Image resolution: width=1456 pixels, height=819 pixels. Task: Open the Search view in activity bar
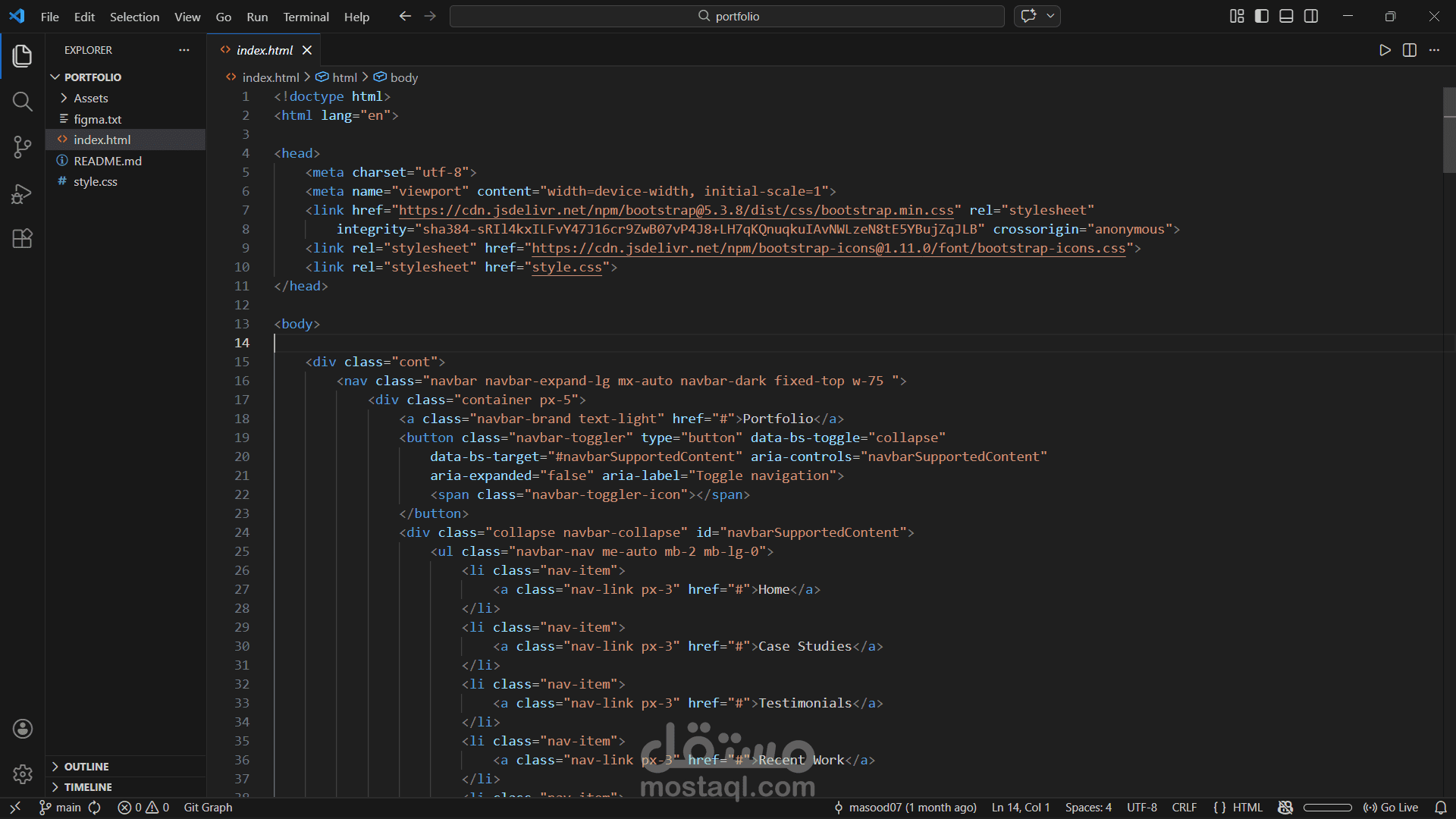click(x=22, y=102)
